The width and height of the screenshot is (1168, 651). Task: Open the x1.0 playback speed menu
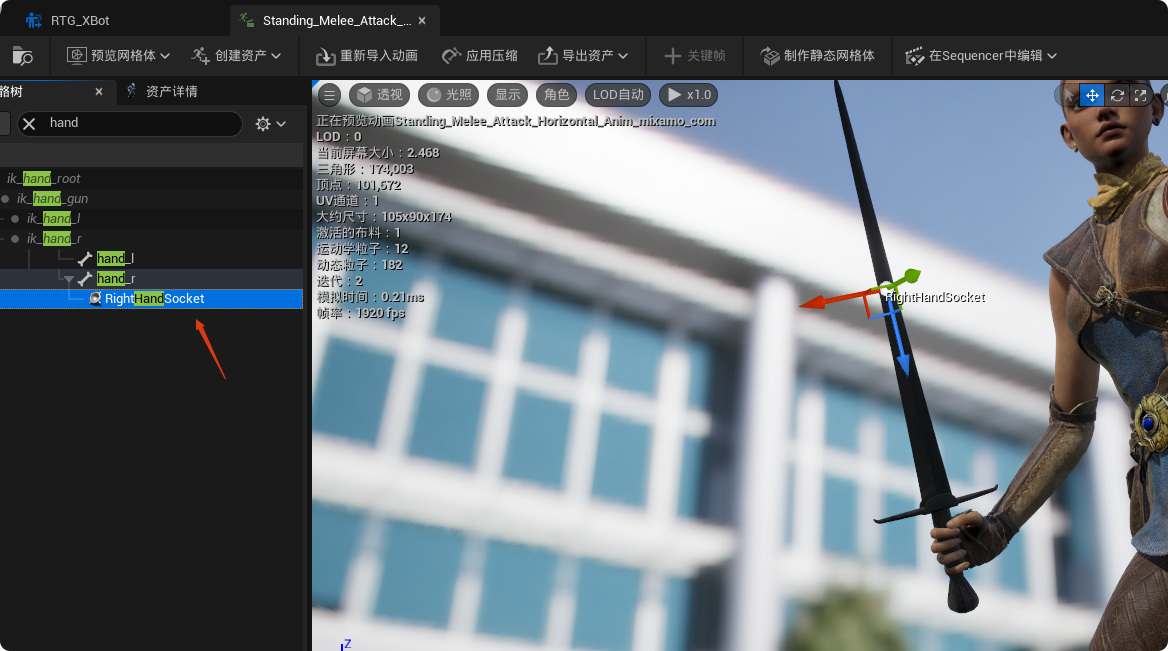click(689, 95)
